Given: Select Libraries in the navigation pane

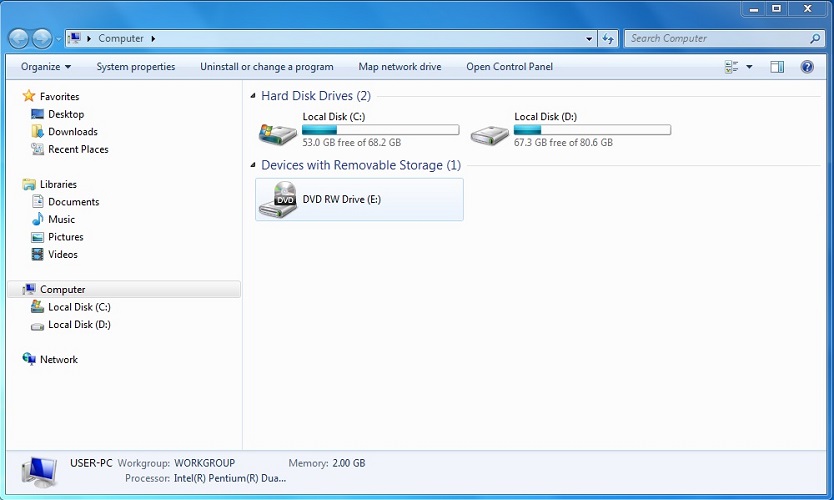Looking at the screenshot, I should coord(59,184).
